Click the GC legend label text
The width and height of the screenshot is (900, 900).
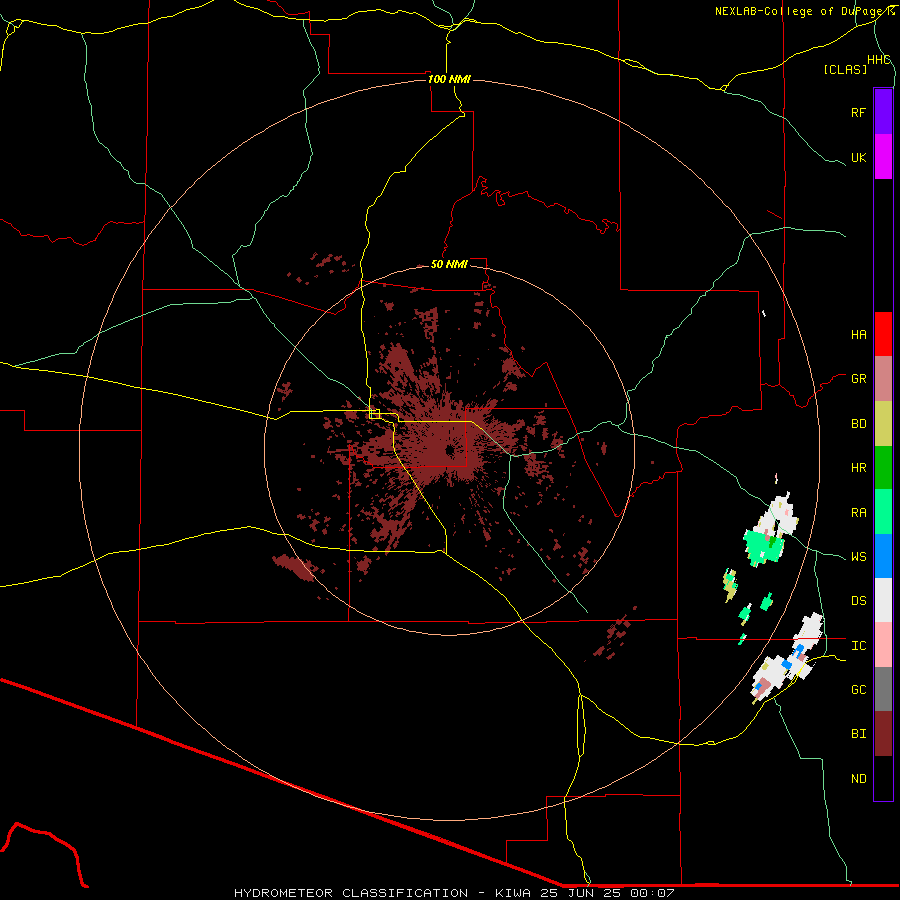point(858,690)
